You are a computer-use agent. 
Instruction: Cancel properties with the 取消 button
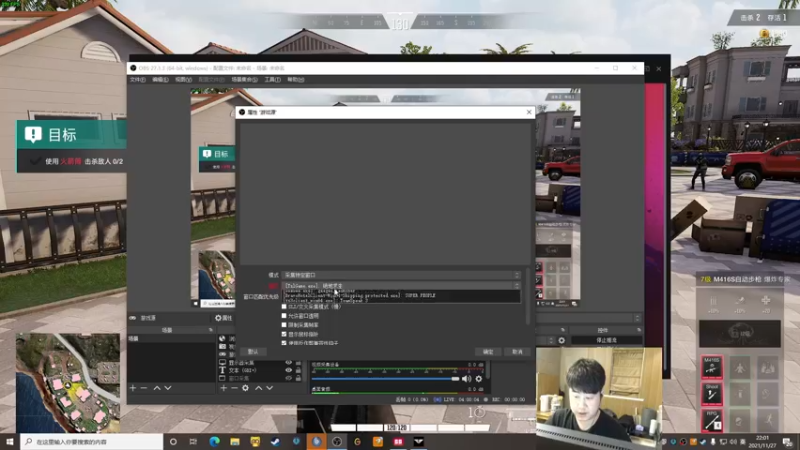(x=517, y=352)
